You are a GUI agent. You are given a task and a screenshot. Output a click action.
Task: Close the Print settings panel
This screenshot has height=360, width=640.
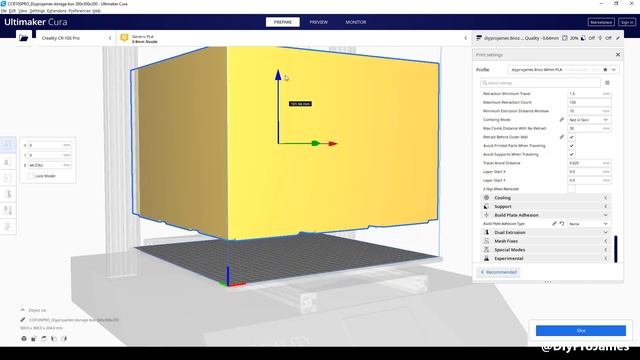(x=618, y=55)
